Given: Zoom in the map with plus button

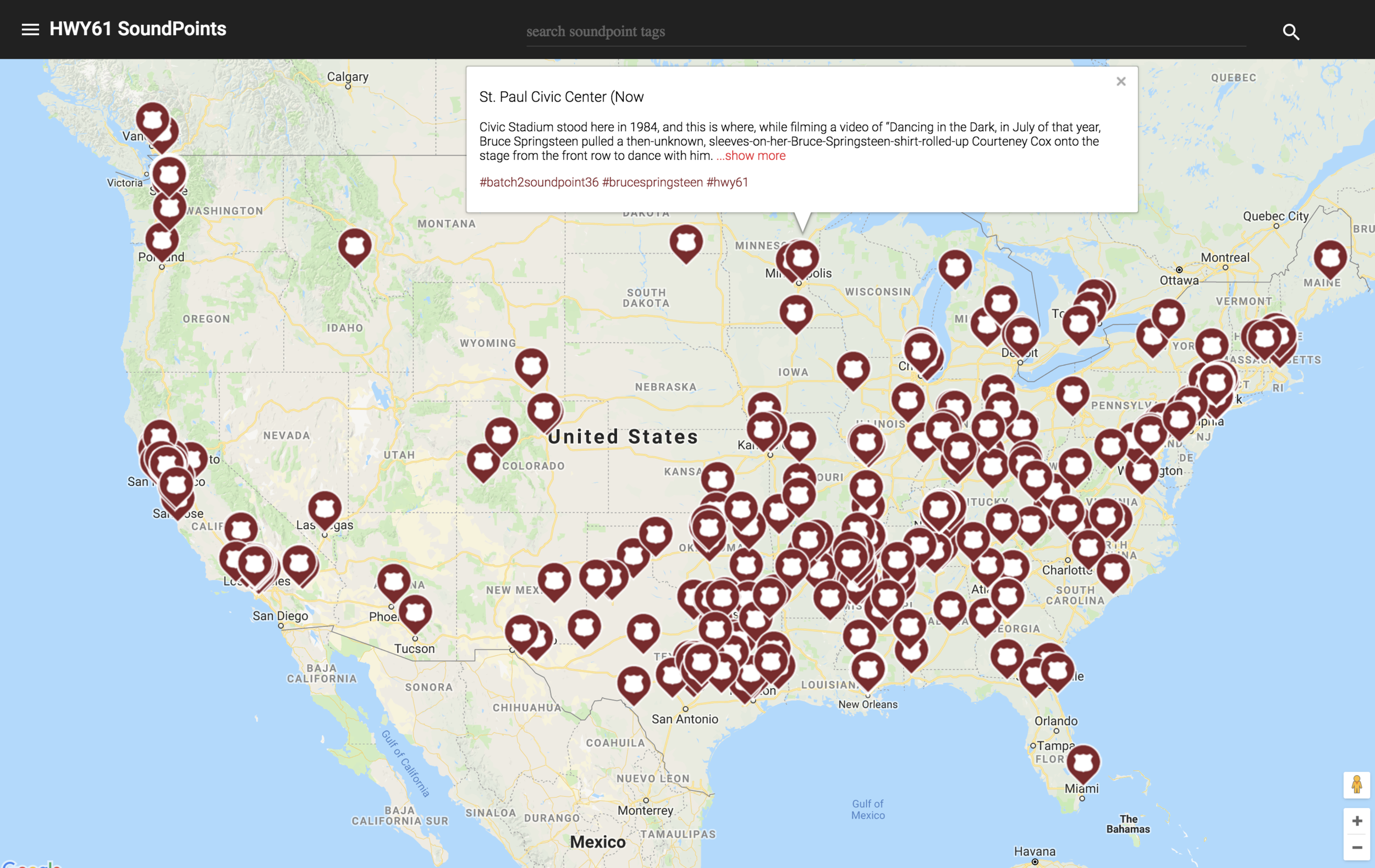Looking at the screenshot, I should pos(1357,821).
